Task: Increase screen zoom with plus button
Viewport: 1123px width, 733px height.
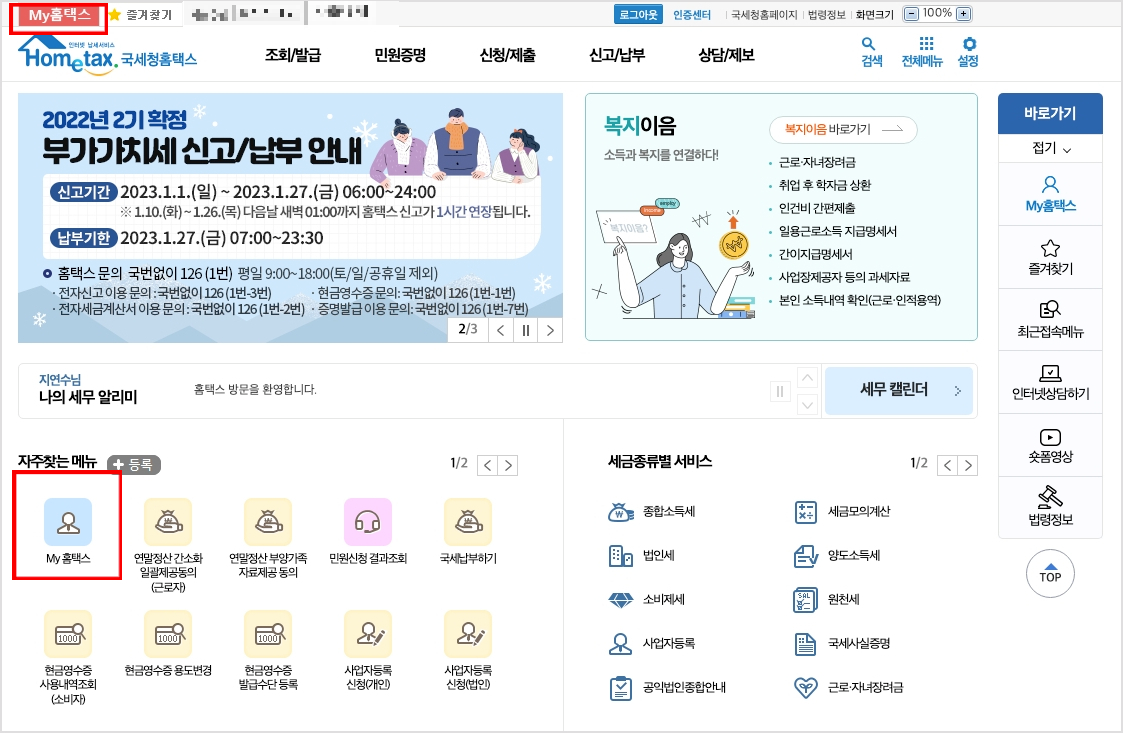Action: pyautogui.click(x=964, y=14)
